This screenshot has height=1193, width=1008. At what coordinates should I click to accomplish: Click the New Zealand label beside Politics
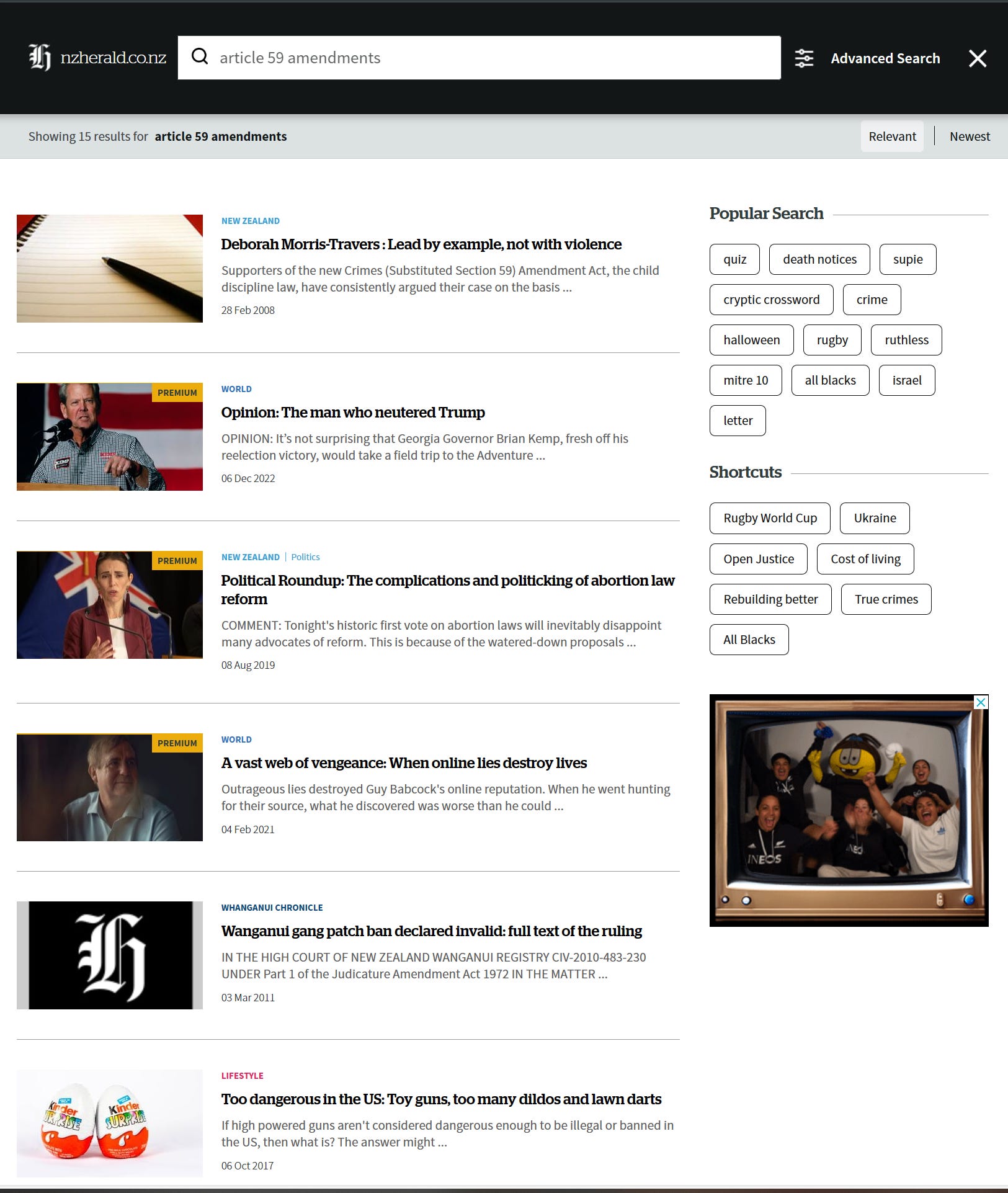coord(250,557)
